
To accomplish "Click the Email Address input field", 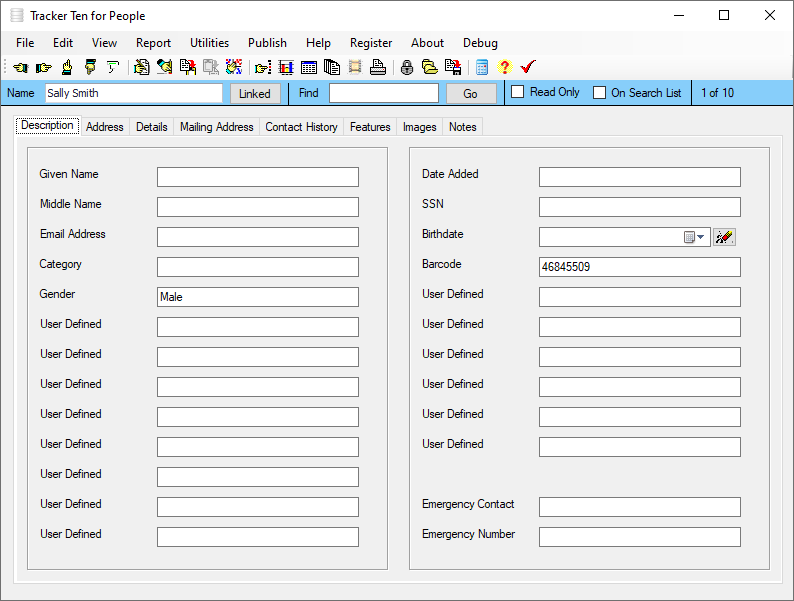I will [257, 237].
